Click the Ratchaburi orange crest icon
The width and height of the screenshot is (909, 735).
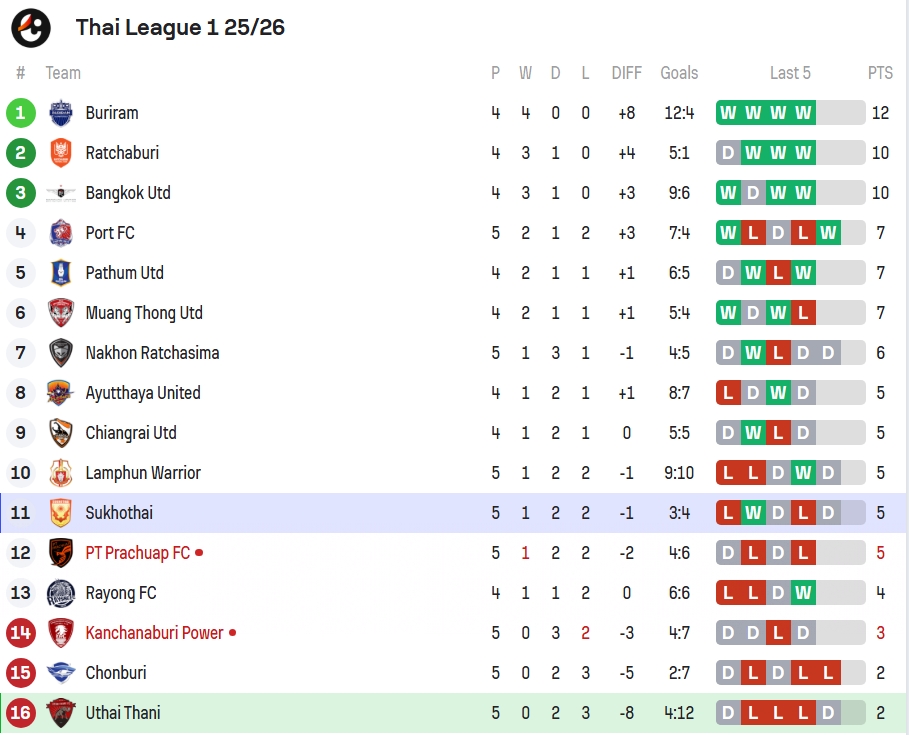coord(60,153)
